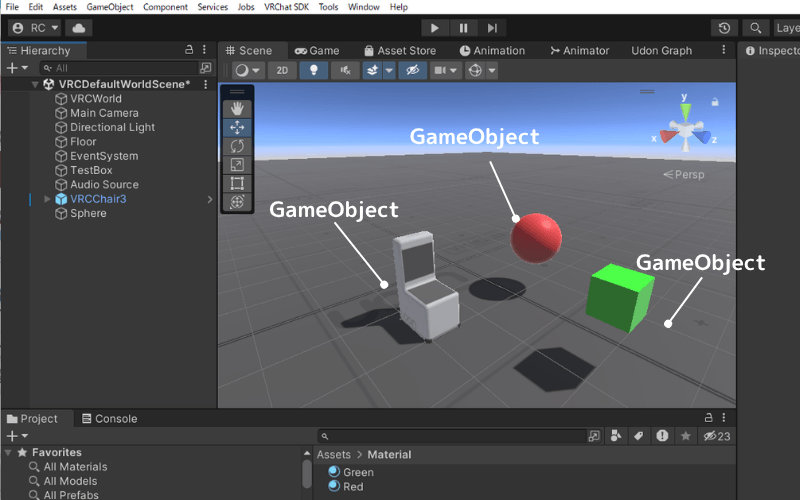Click the global search magnifier icon
800x500 pixels.
(x=756, y=28)
